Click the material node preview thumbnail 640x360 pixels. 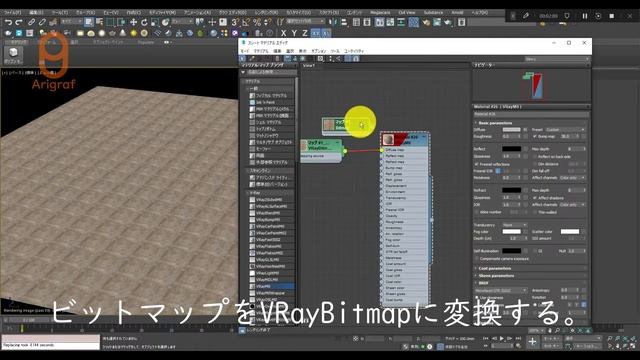388,140
